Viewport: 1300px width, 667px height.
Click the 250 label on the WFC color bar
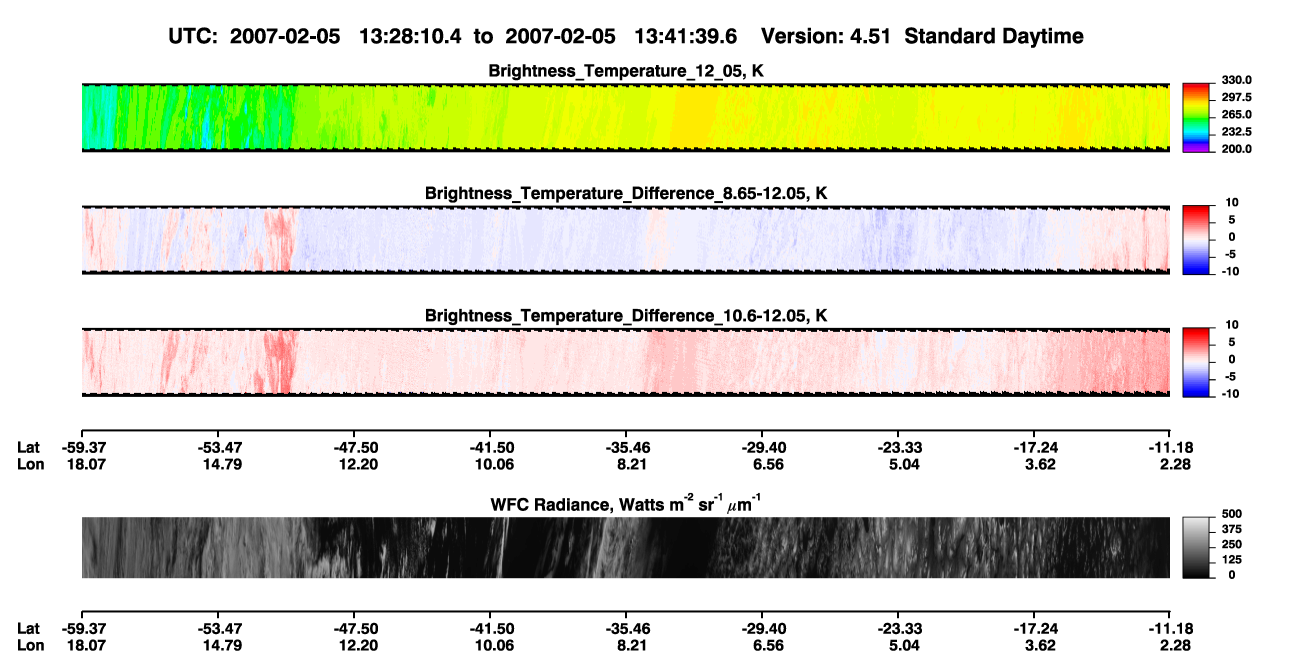(x=1232, y=544)
